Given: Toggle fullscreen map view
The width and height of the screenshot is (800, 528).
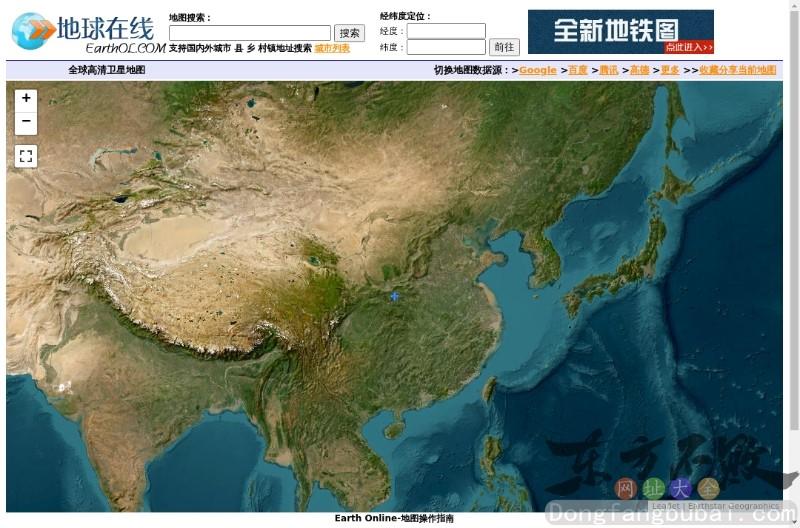Looking at the screenshot, I should [26, 156].
